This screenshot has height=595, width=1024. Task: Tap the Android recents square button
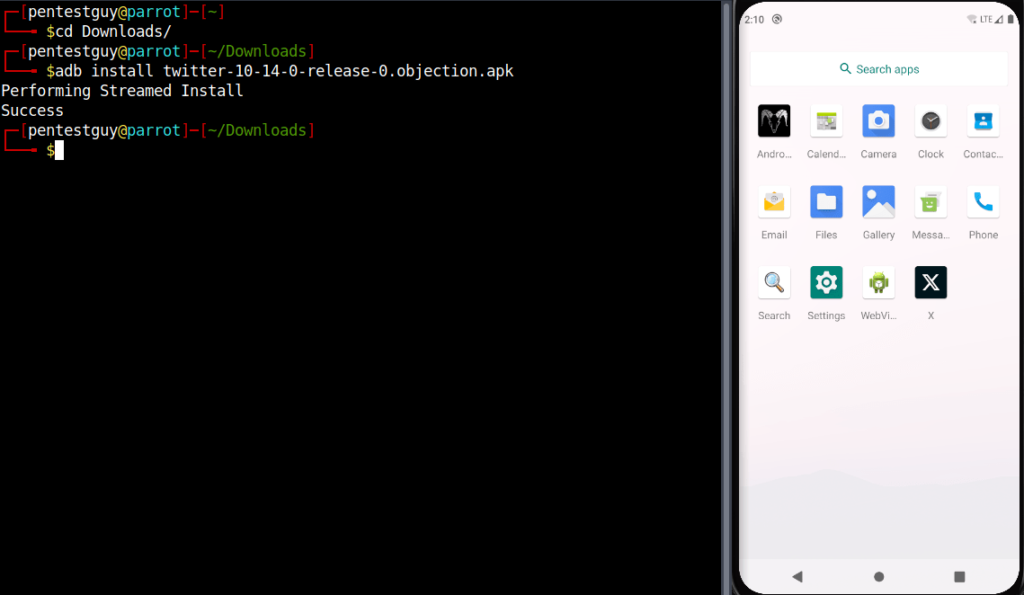pyautogui.click(x=959, y=577)
